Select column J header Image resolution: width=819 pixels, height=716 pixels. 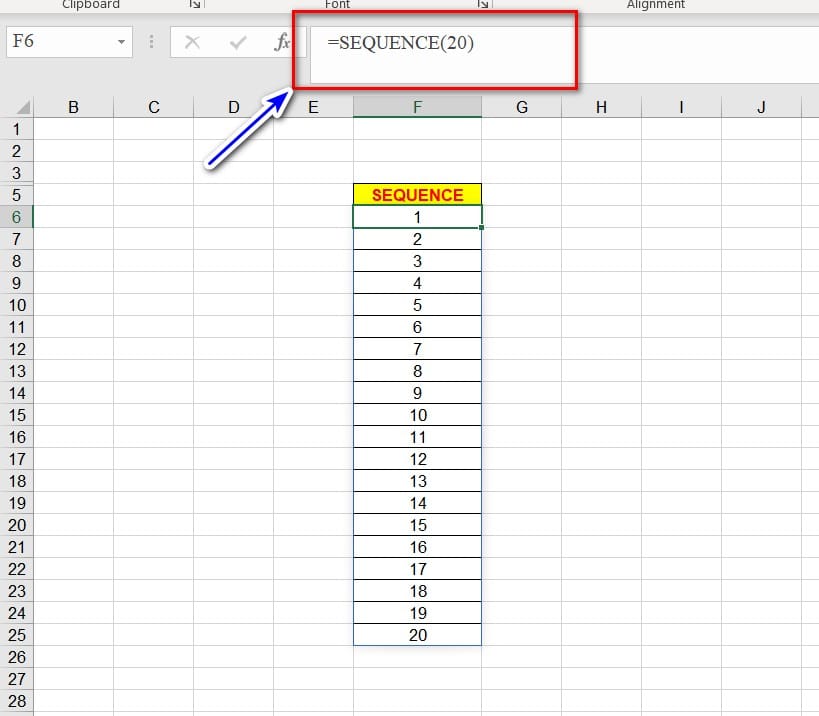(761, 108)
